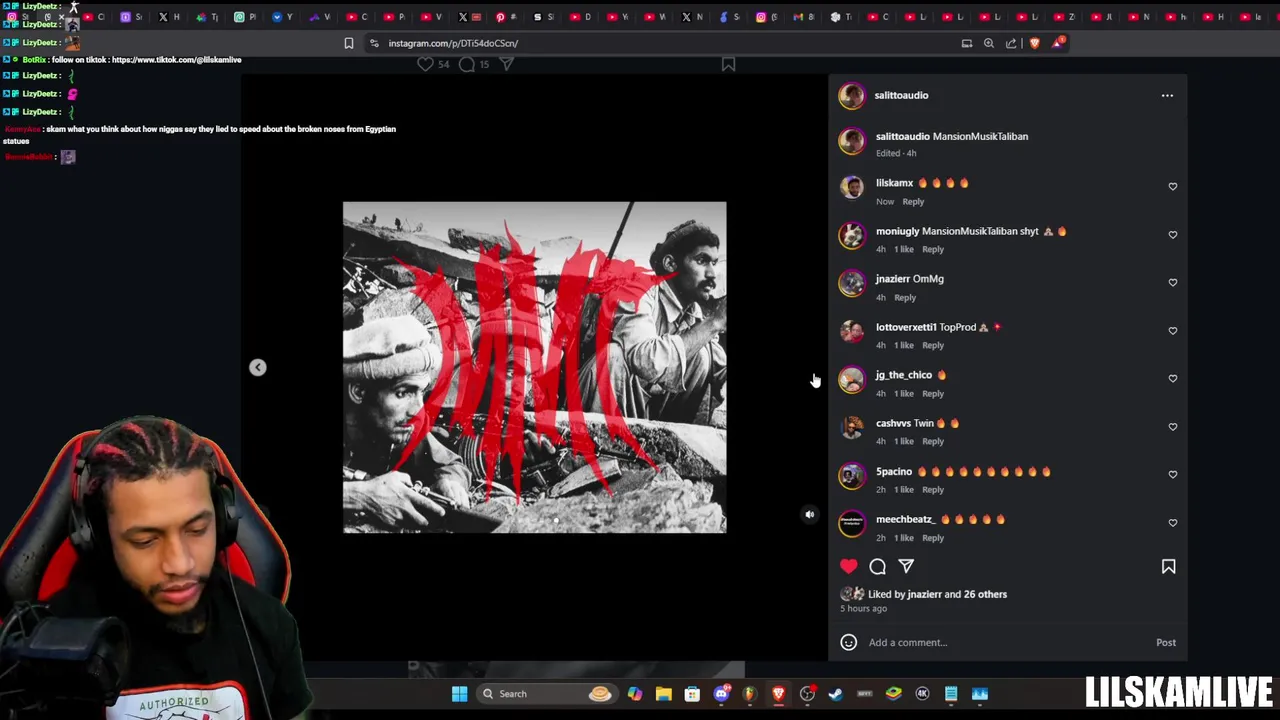
Task: Open jnazierr in the Liked by line
Action: coord(924,594)
